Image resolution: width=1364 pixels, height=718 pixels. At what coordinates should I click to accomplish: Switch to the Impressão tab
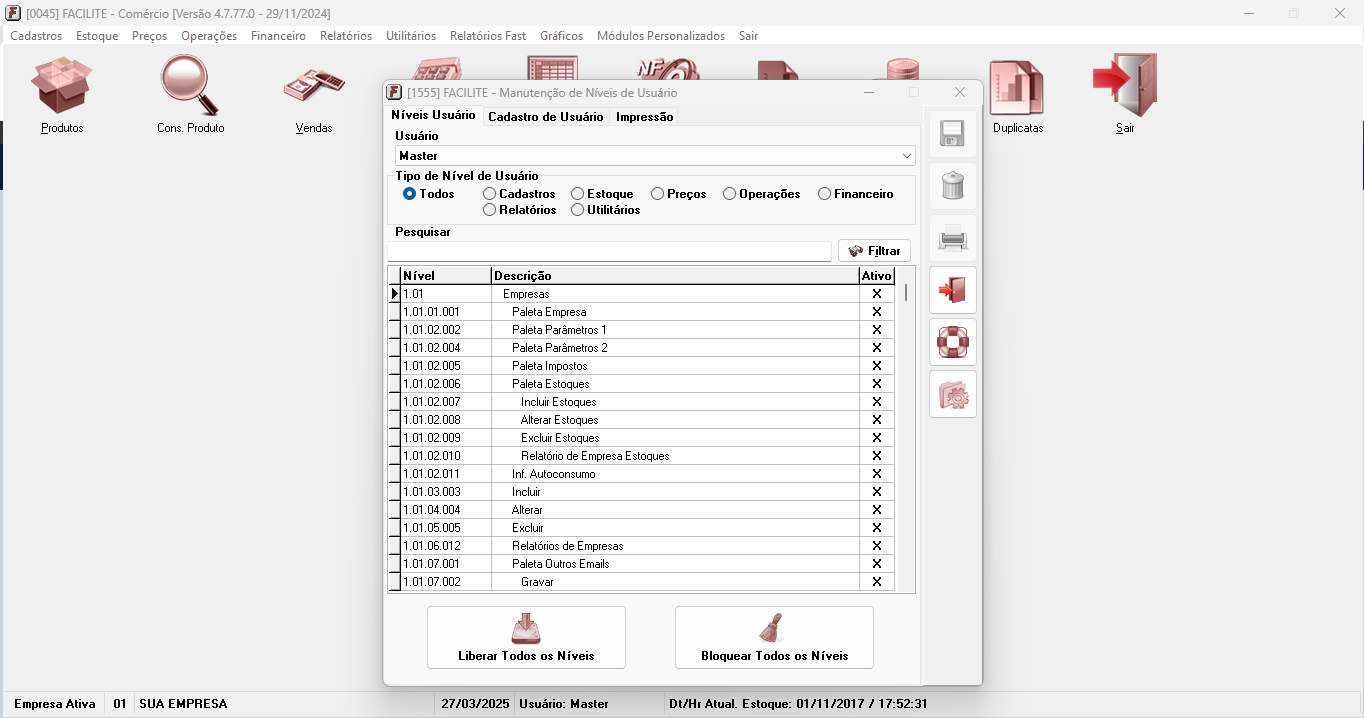pyautogui.click(x=644, y=117)
